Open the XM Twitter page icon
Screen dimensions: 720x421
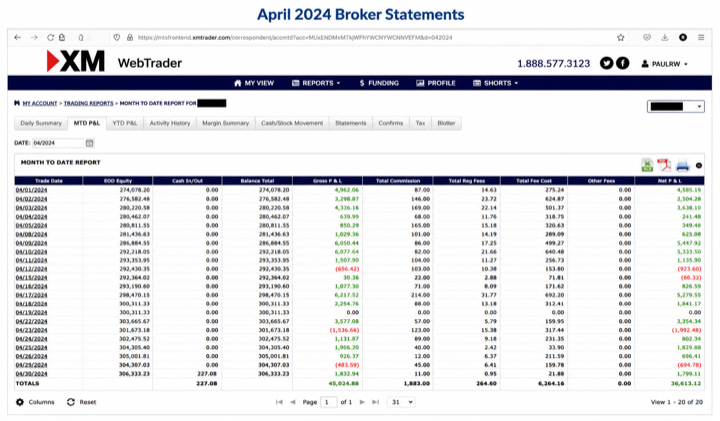pyautogui.click(x=606, y=63)
